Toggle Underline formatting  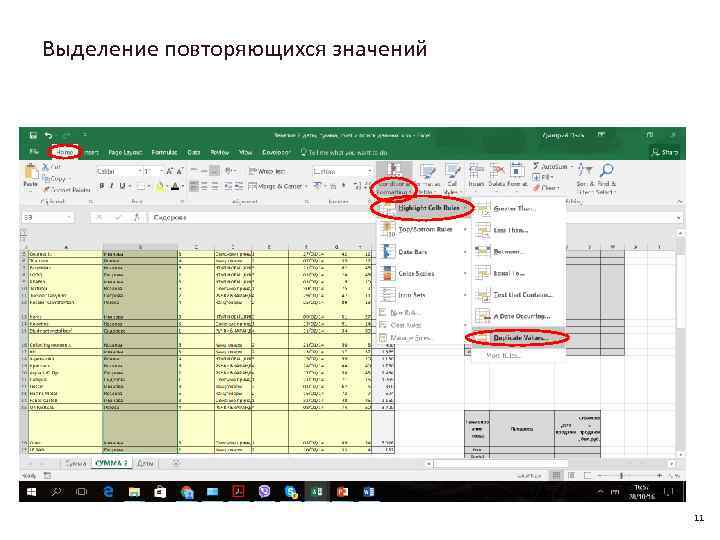[x=122, y=186]
